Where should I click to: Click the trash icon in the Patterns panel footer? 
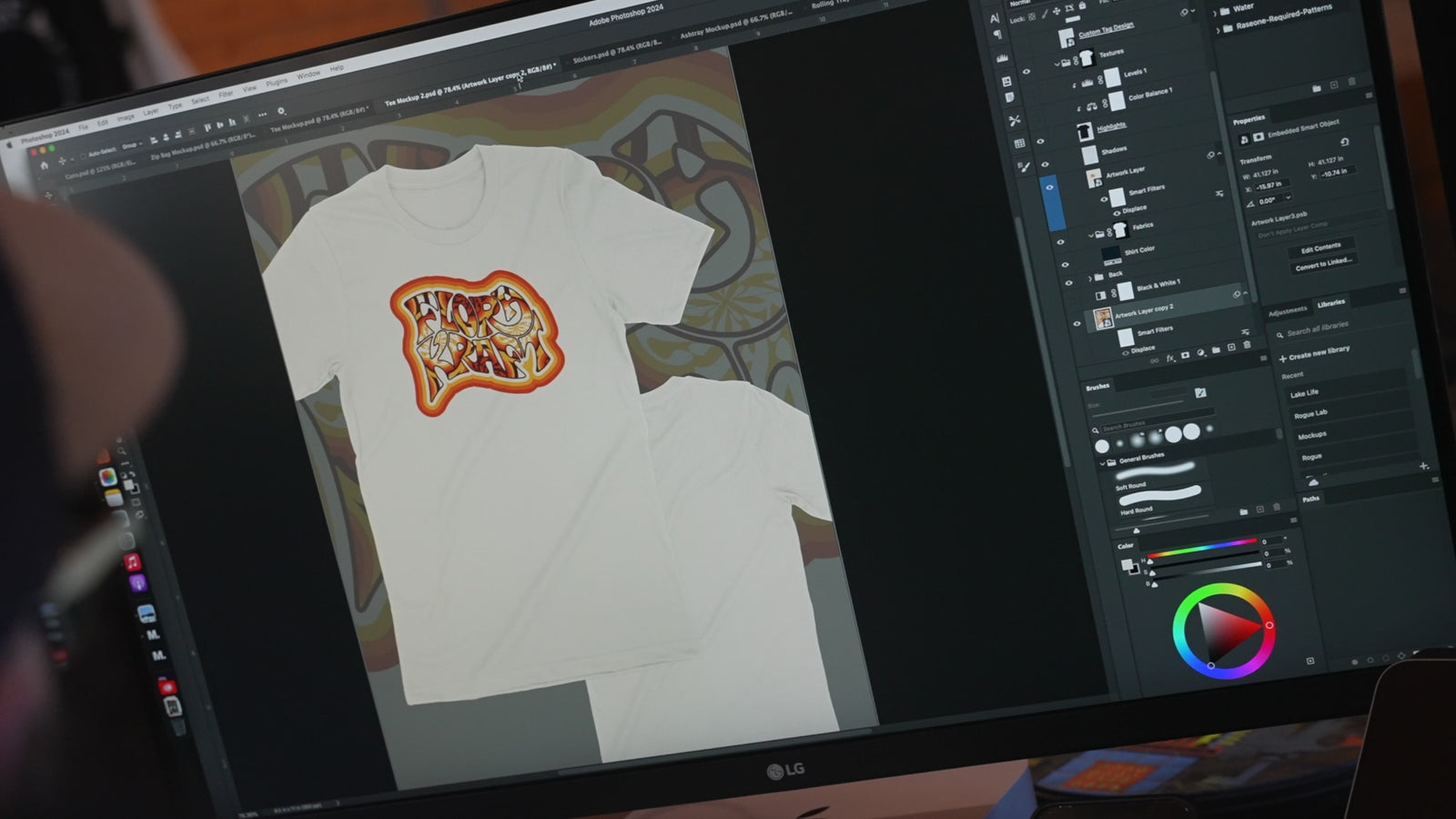[x=1351, y=83]
